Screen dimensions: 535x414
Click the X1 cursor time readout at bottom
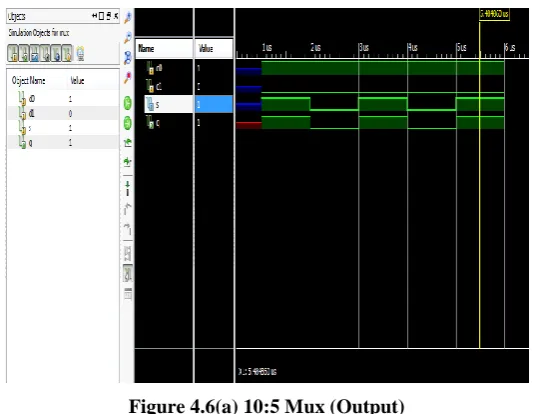(257, 372)
